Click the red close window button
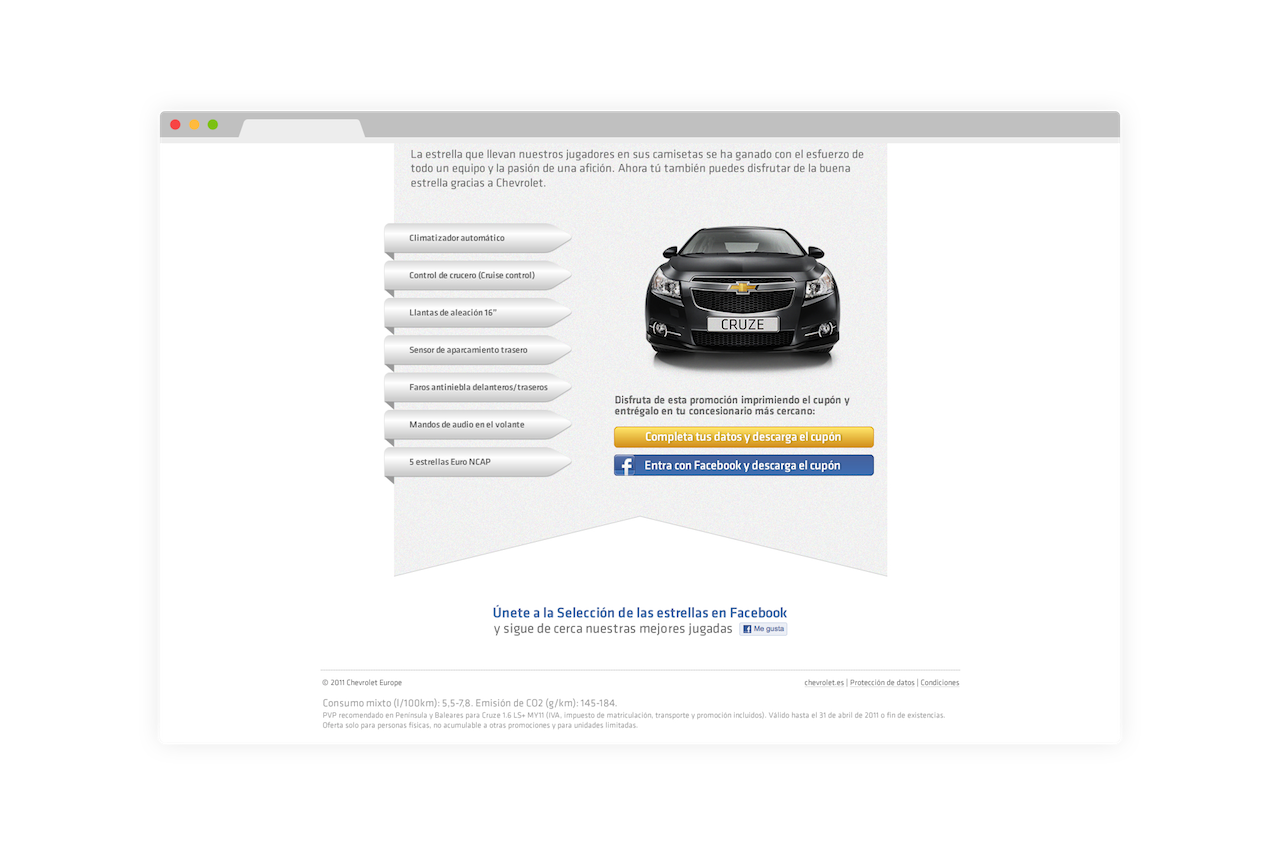This screenshot has width=1280, height=853. (175, 125)
